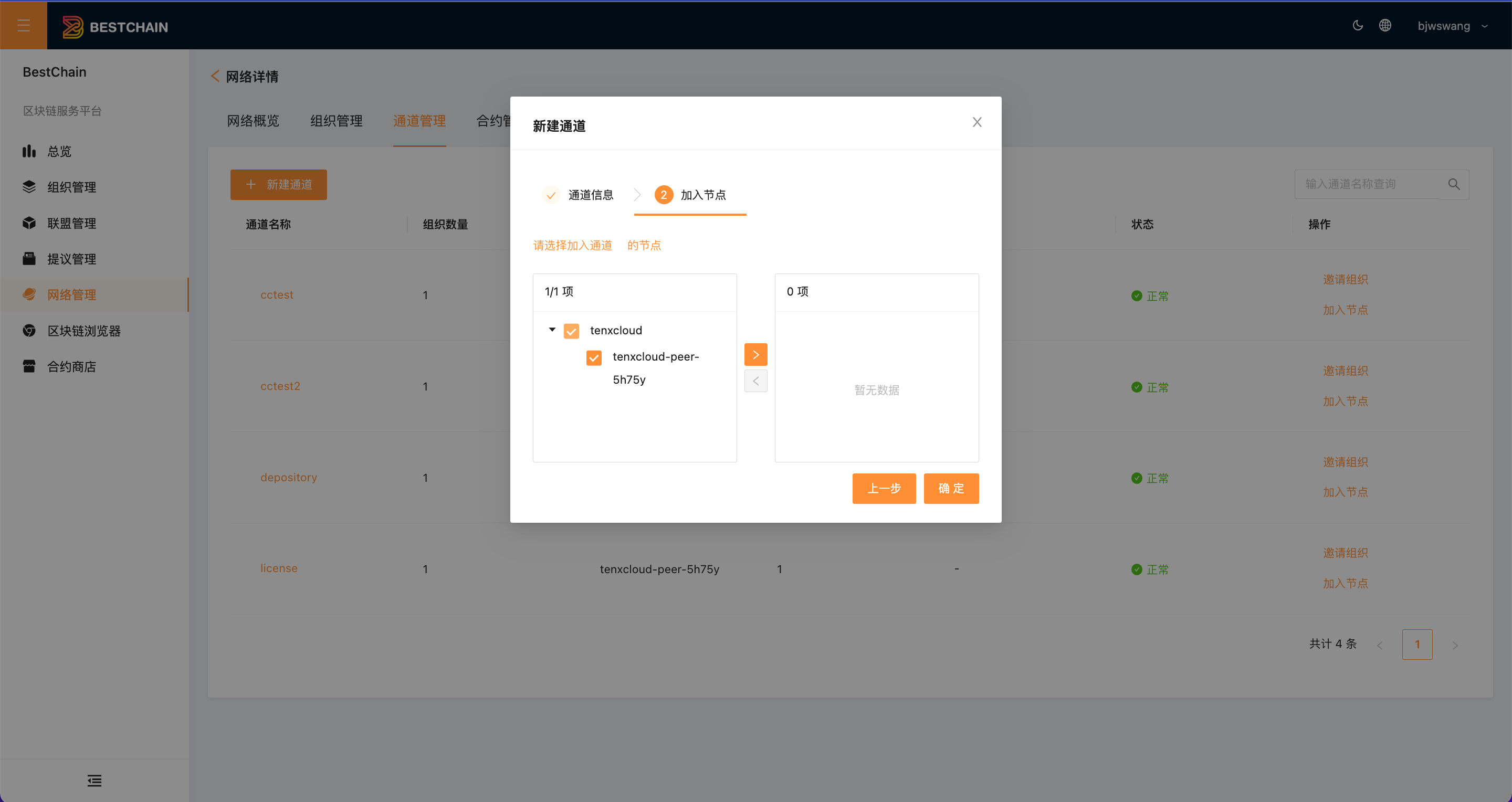The width and height of the screenshot is (1512, 802).
Task: Uncheck the tenxcloud-peer-5h75y checkbox
Action: point(594,357)
